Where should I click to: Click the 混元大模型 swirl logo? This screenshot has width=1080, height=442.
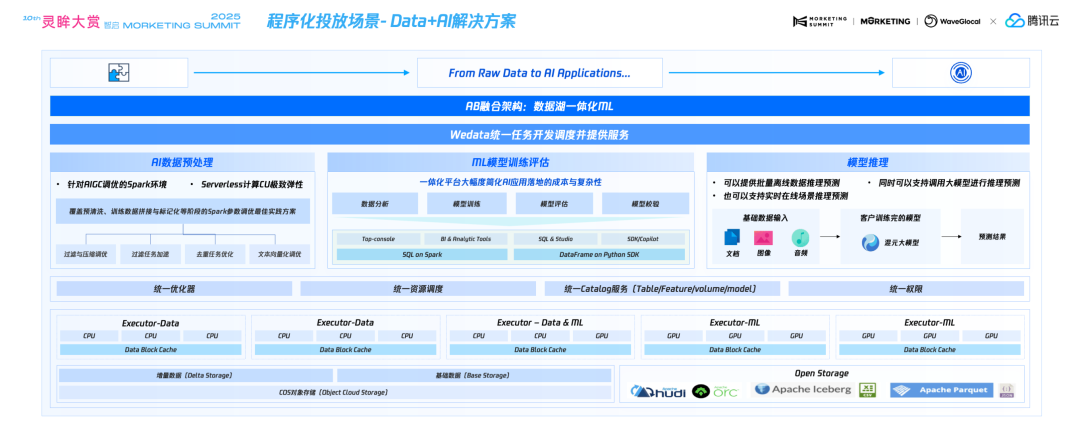(871, 243)
